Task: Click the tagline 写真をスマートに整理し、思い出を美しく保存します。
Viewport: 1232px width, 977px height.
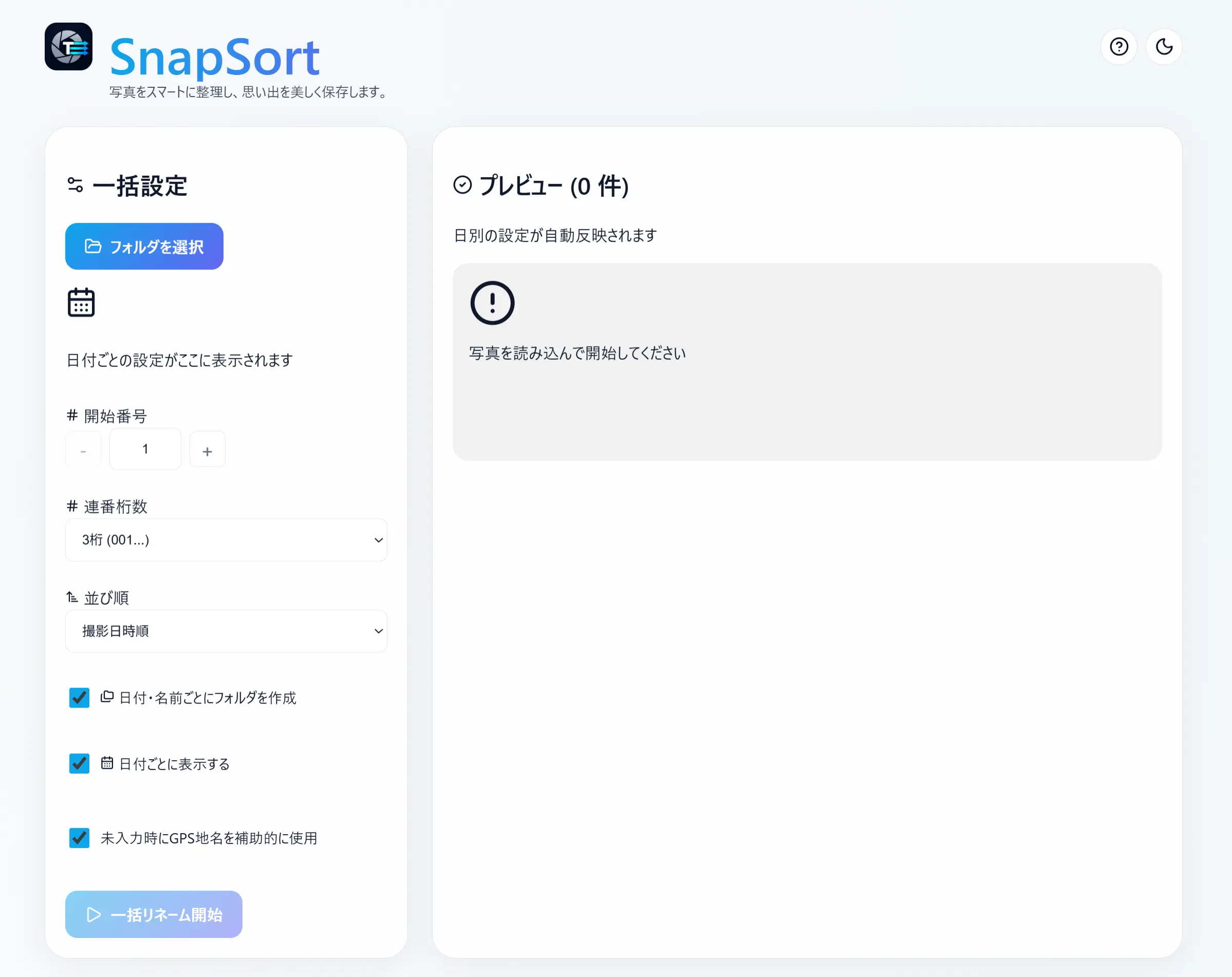Action: 250,92
